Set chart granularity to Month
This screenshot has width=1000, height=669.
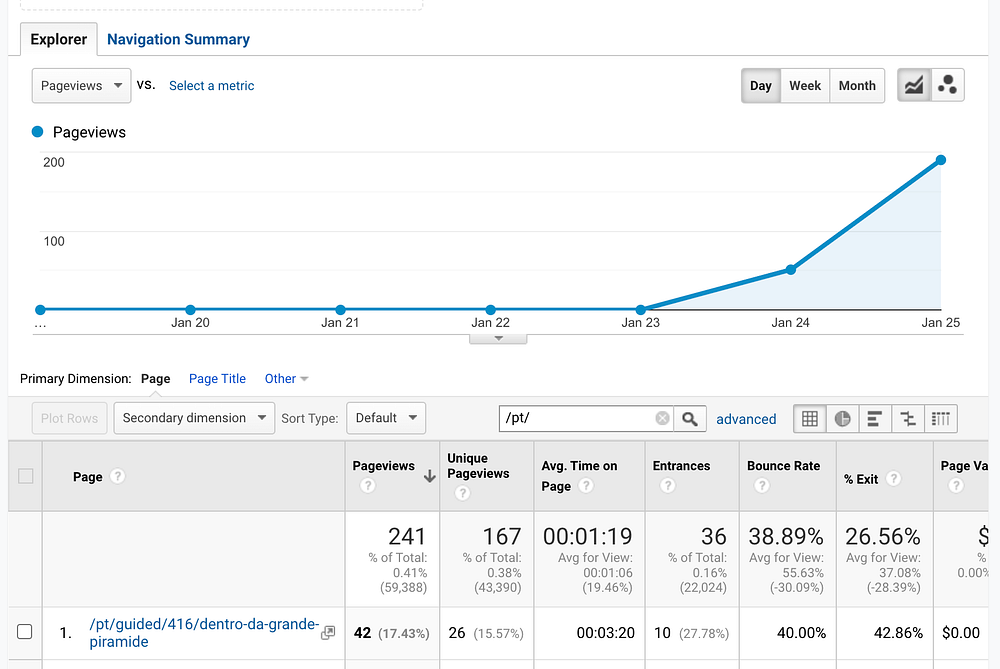pyautogui.click(x=857, y=85)
